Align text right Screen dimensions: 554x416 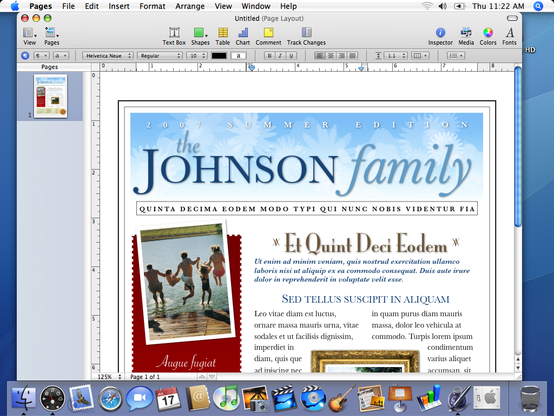[x=342, y=55]
